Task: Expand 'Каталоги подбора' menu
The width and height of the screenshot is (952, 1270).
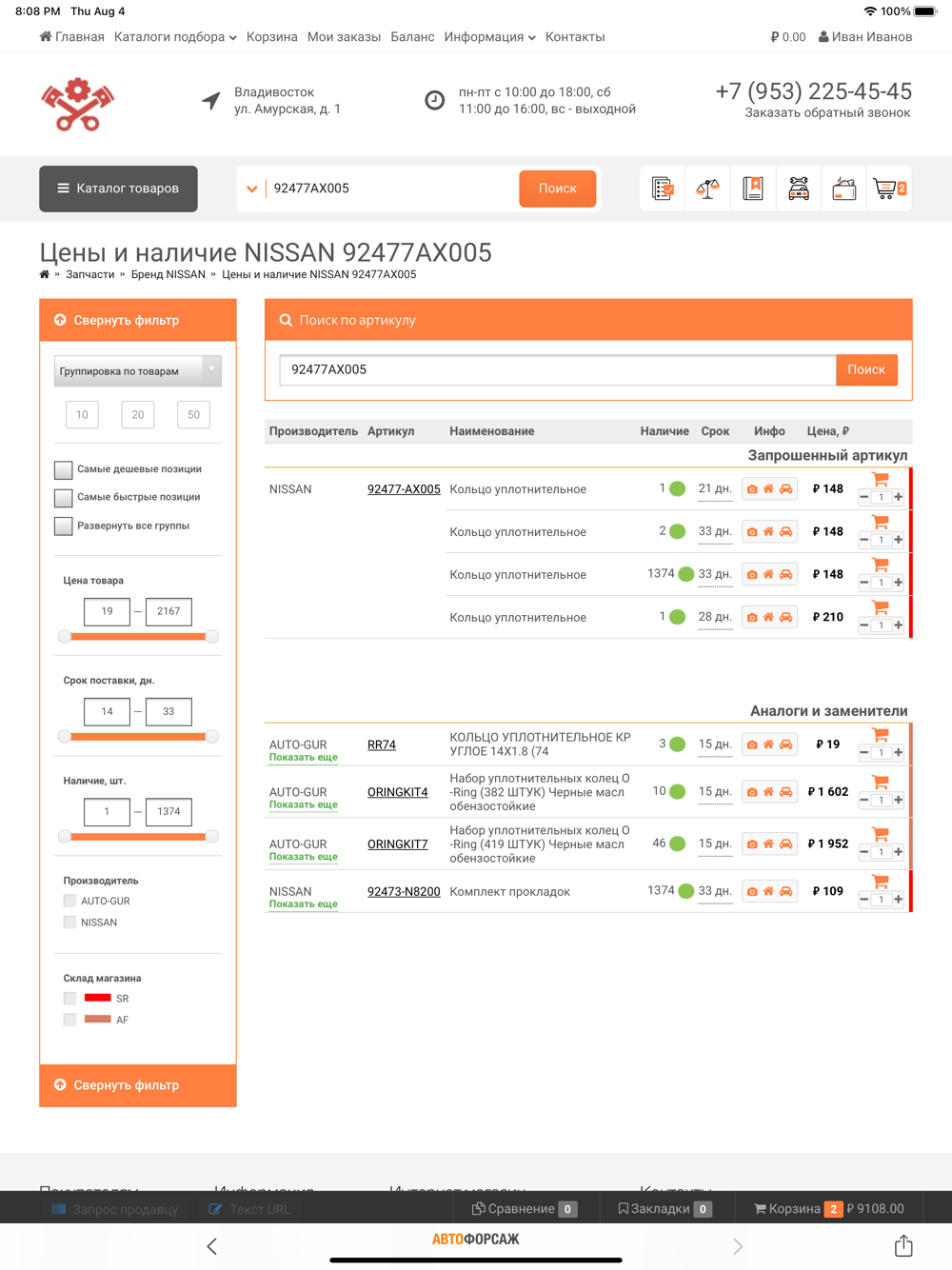Action: [x=175, y=37]
